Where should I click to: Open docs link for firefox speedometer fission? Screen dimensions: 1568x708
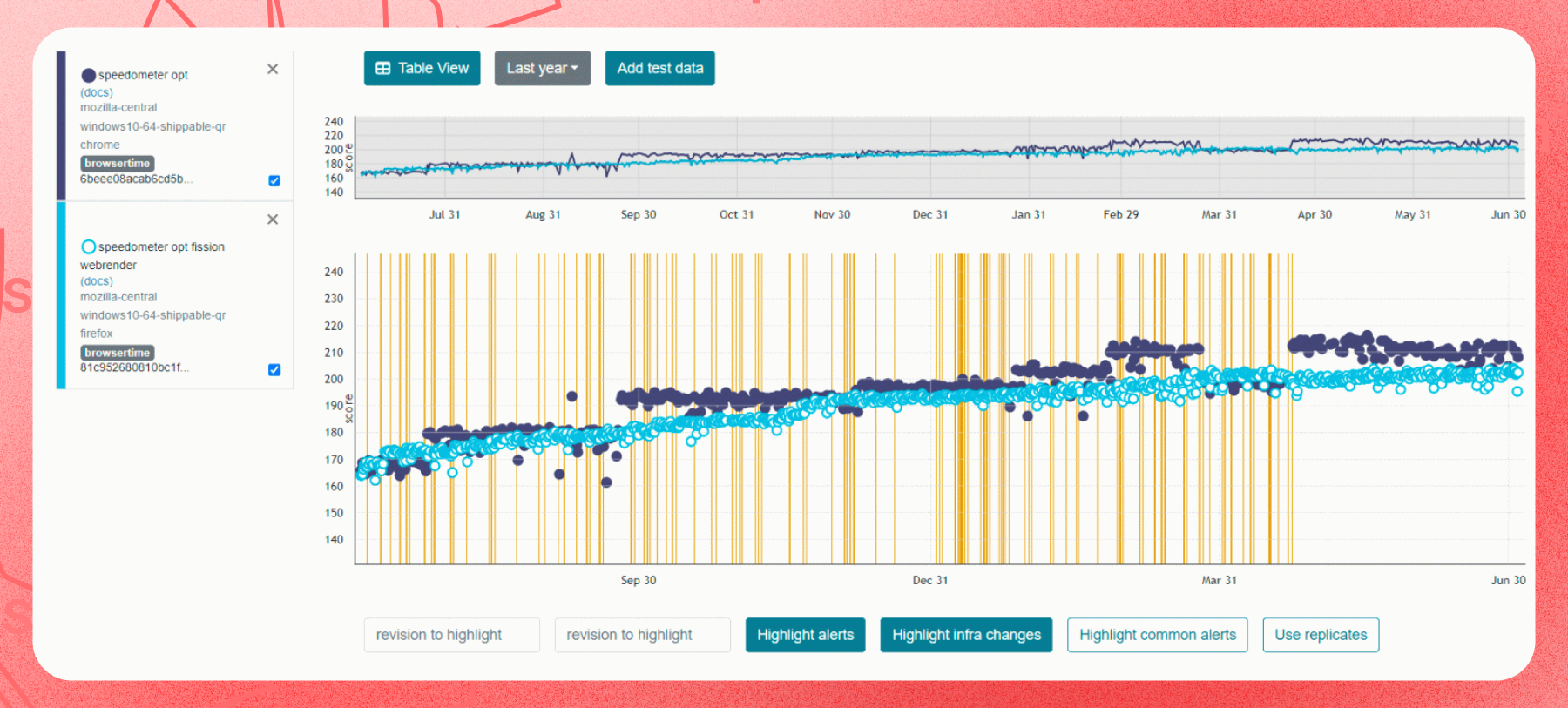(97, 281)
